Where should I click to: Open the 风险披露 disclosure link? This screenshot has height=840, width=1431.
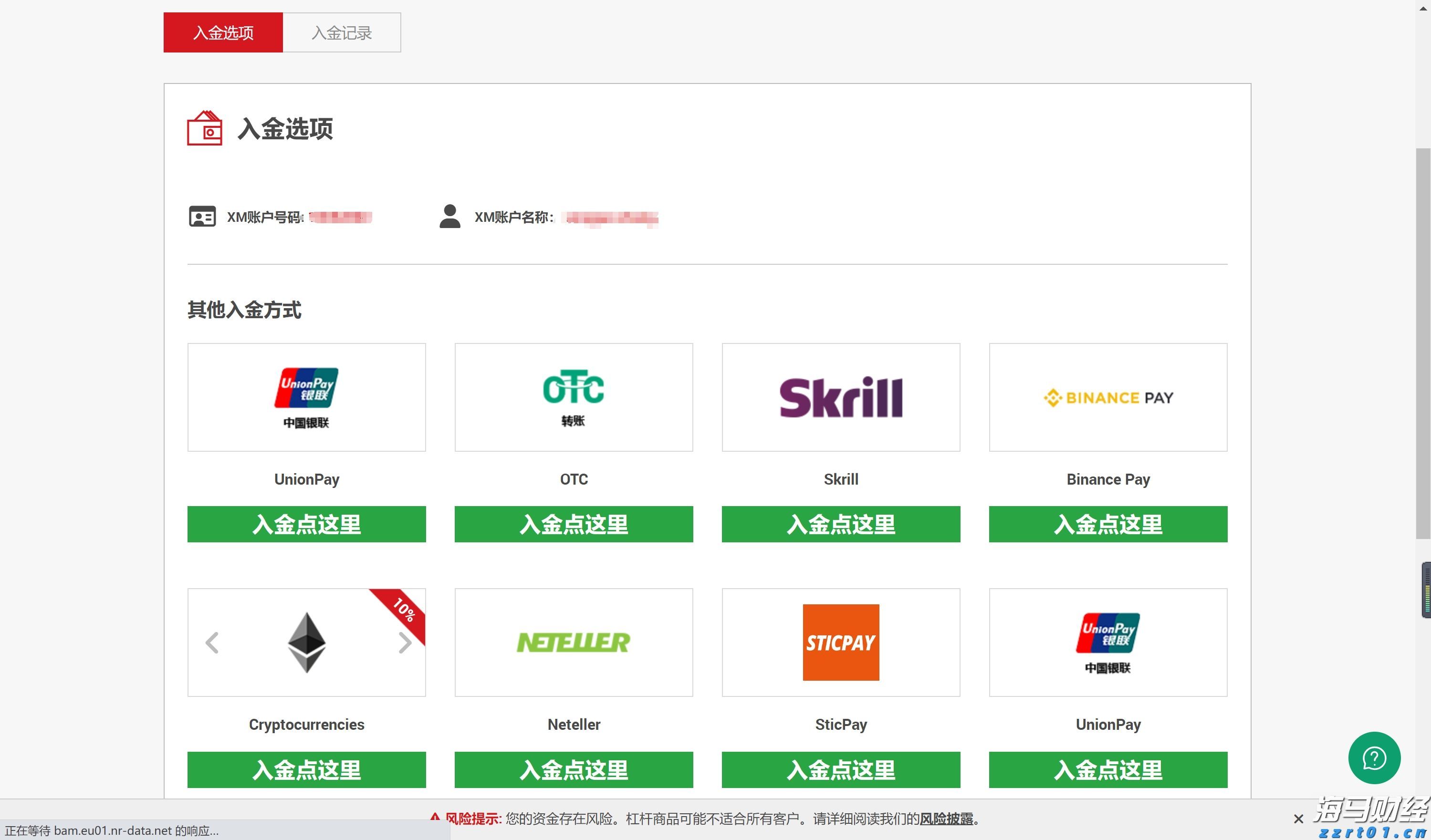click(x=948, y=819)
